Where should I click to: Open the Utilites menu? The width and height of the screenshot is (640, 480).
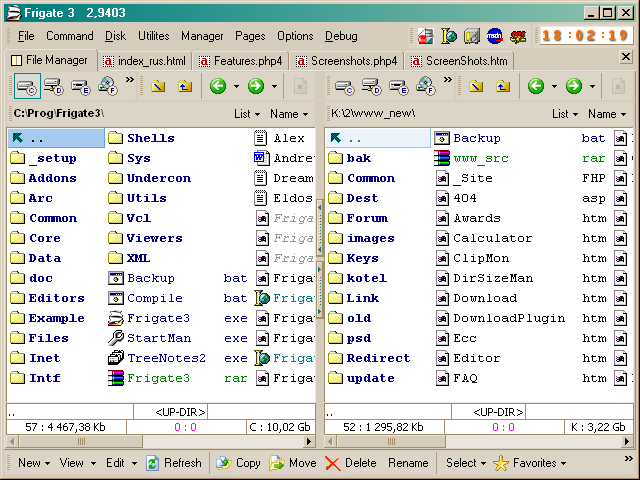(x=153, y=36)
